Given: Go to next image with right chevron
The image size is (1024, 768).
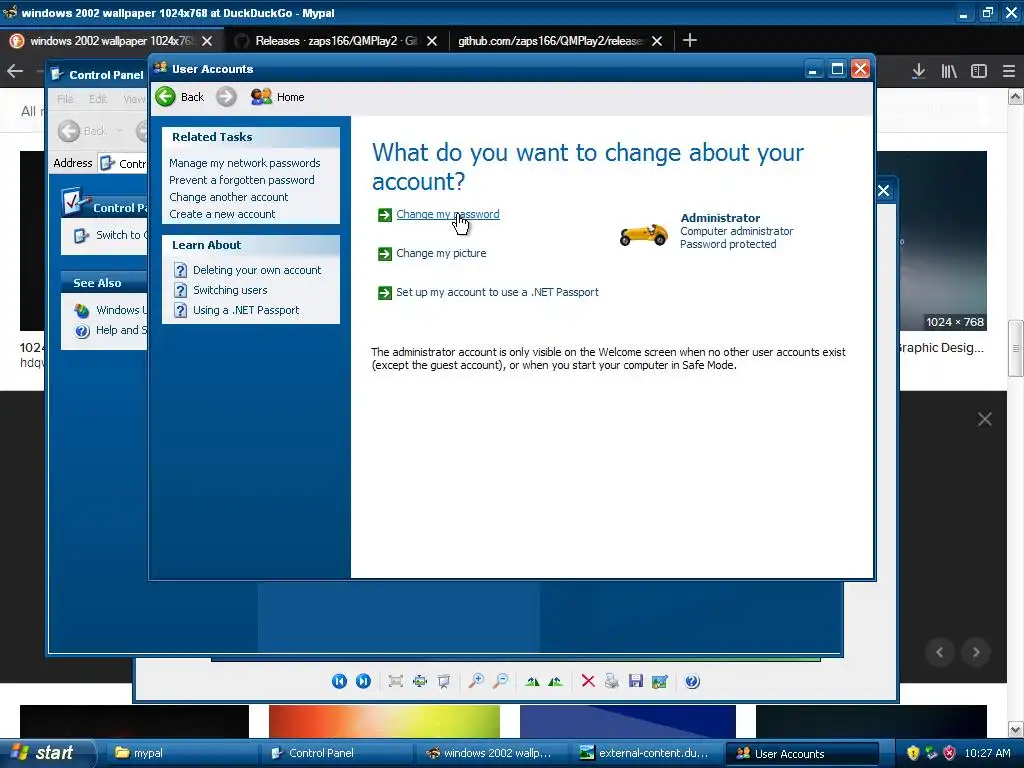Looking at the screenshot, I should coord(976,652).
